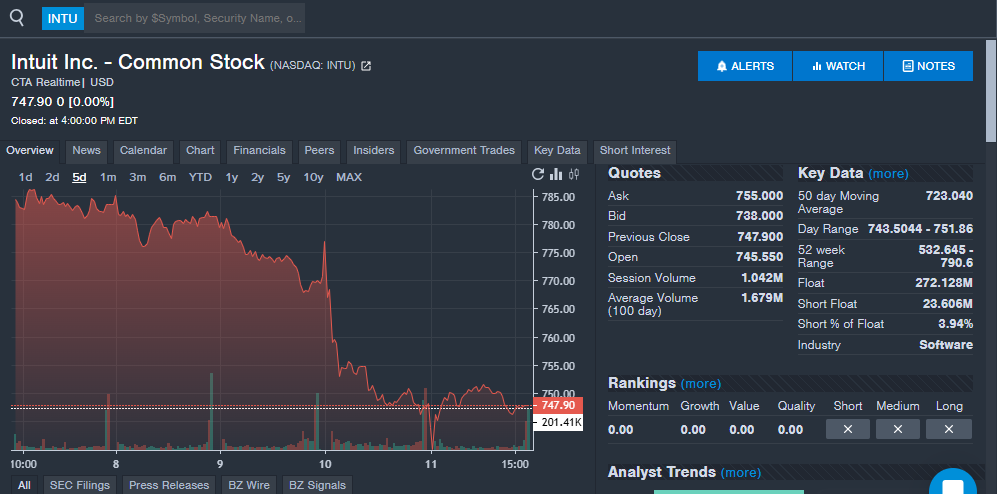Select the 1m chart range
The width and height of the screenshot is (997, 494).
[x=108, y=177]
